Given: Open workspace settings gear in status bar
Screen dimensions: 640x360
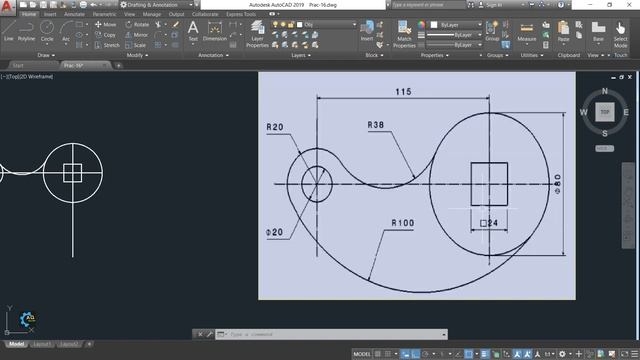Looking at the screenshot, I should (562, 354).
